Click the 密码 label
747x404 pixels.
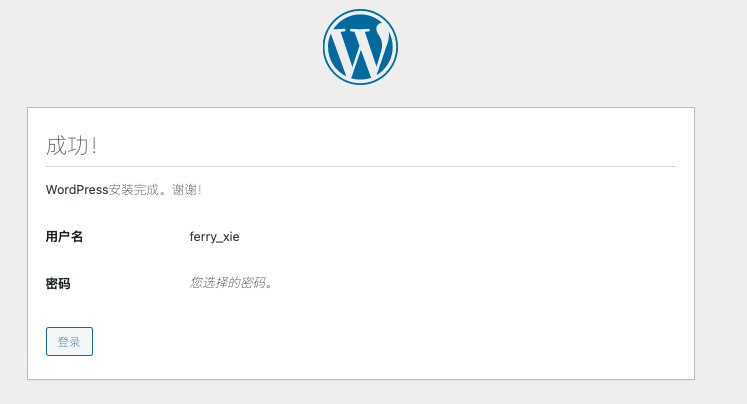[58, 283]
